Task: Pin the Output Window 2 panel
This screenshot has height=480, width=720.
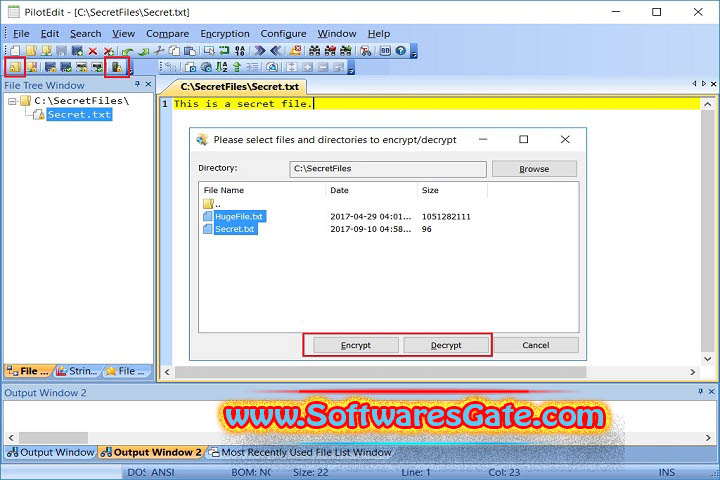Action: tap(700, 391)
